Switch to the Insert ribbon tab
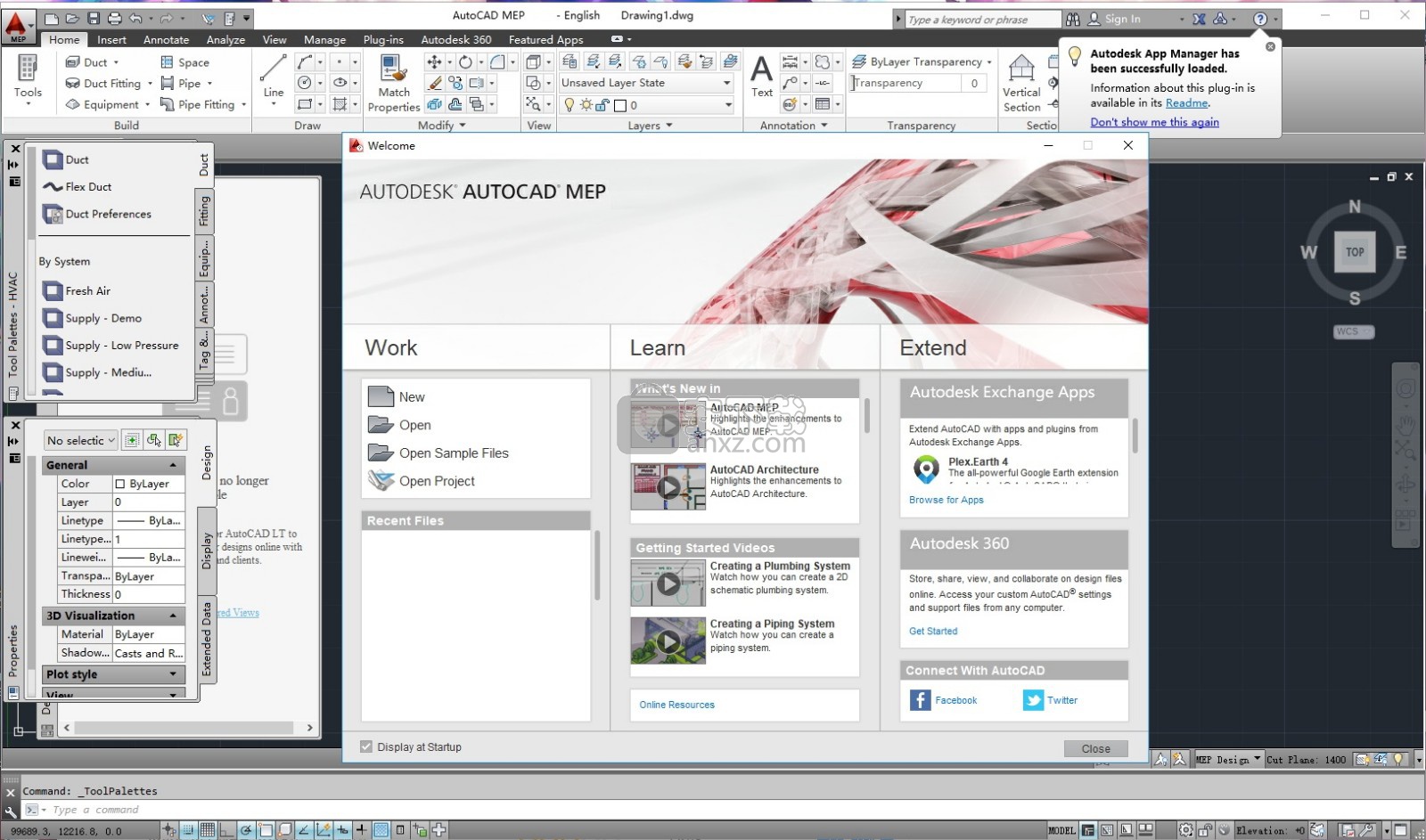 (111, 39)
